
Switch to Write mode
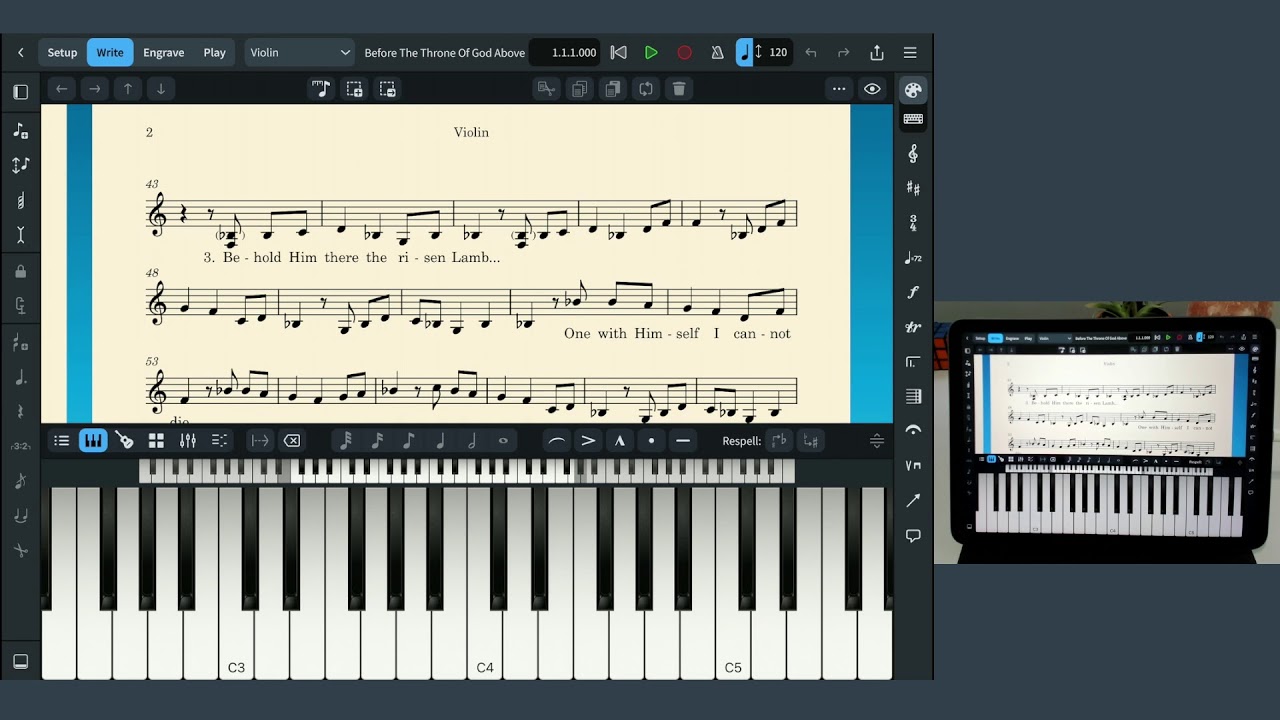pyautogui.click(x=110, y=52)
